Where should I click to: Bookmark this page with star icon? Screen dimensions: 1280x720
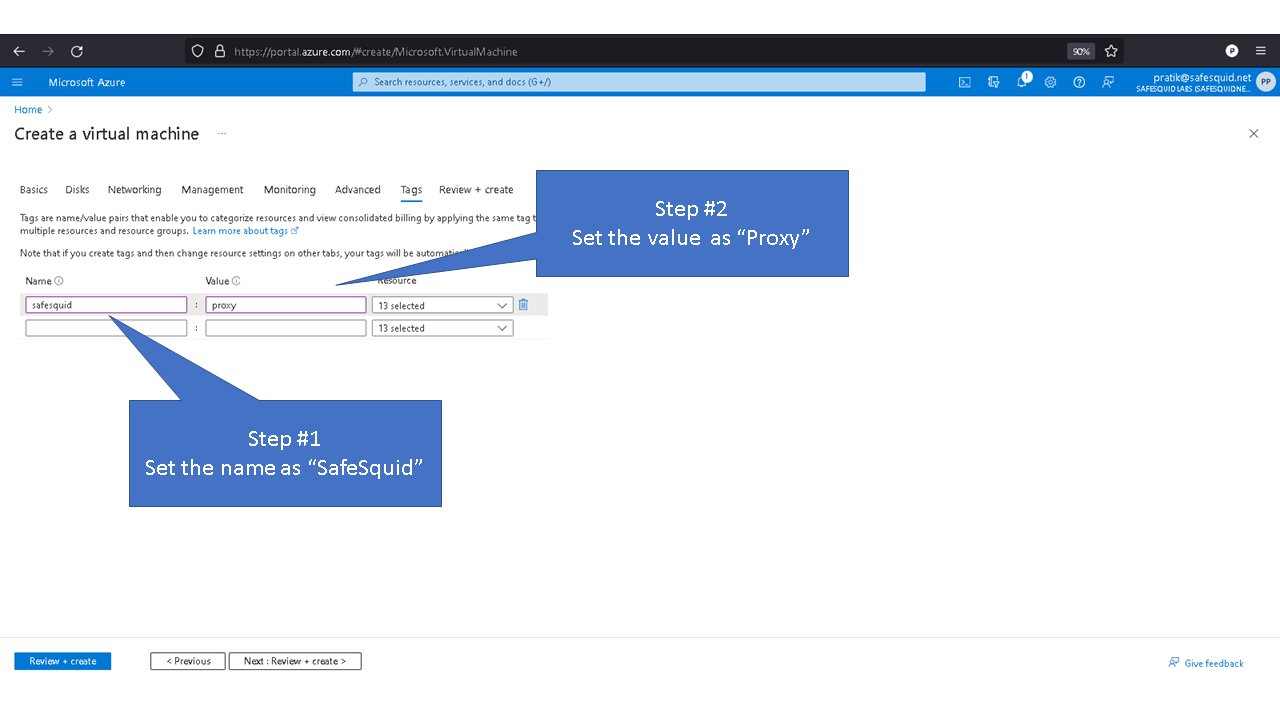point(1111,51)
